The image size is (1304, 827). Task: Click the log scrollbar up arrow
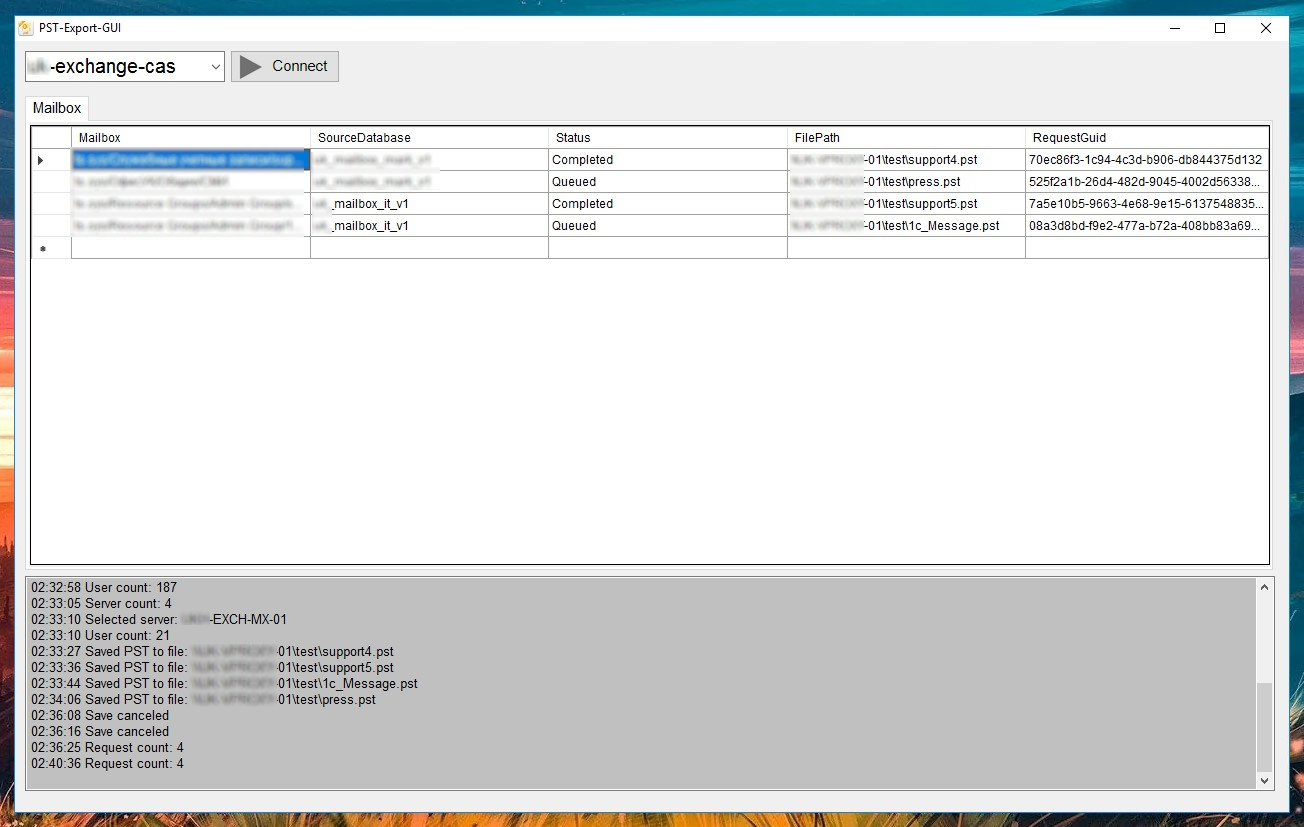coord(1265,587)
